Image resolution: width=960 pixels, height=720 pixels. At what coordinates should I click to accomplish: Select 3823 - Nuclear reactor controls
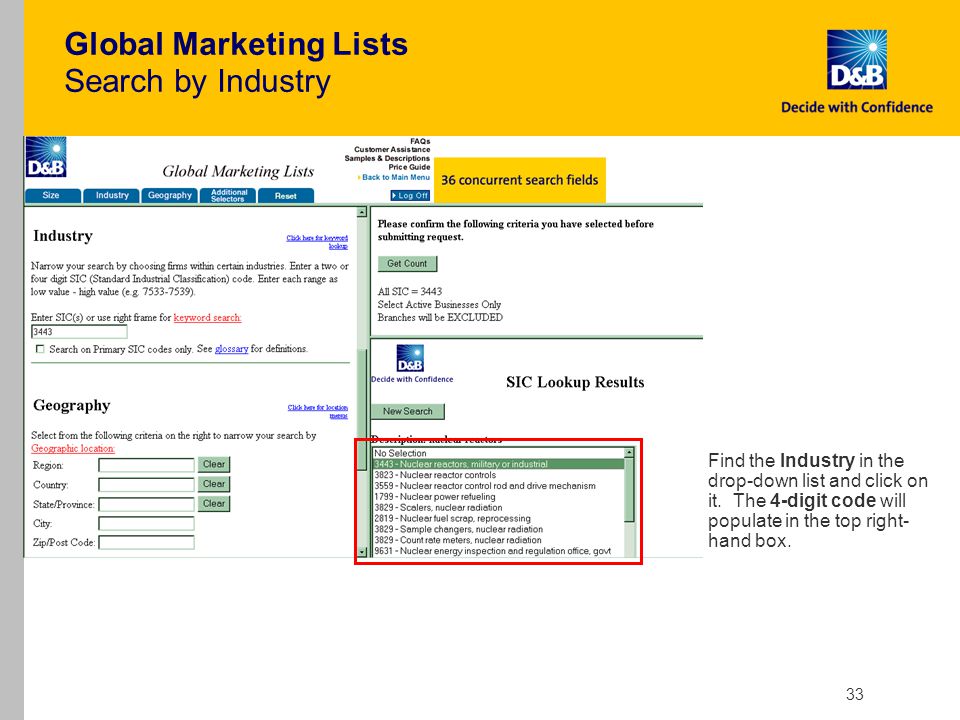(498, 475)
